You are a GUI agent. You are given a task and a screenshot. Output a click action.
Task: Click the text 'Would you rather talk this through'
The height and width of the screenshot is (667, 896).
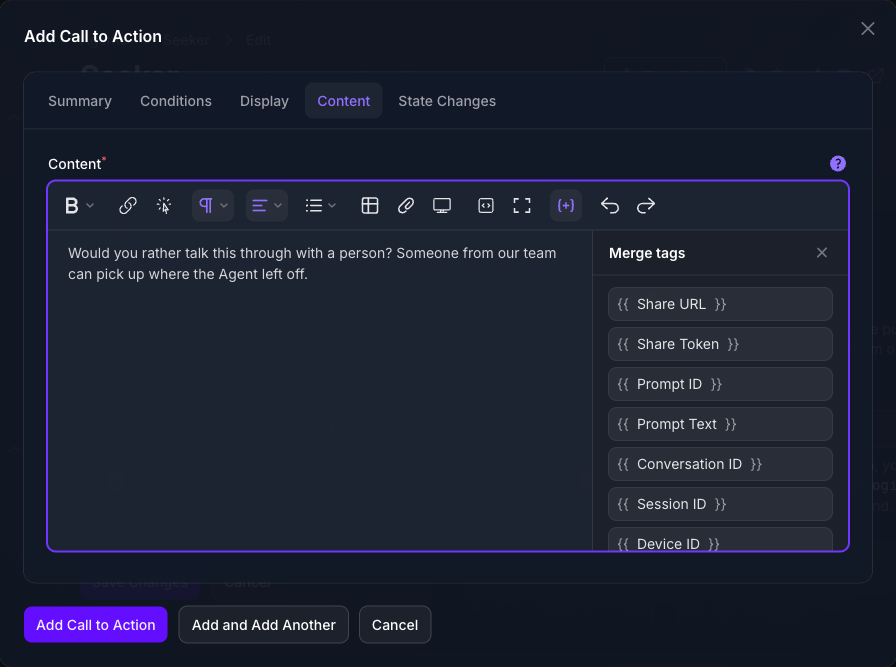coord(180,253)
